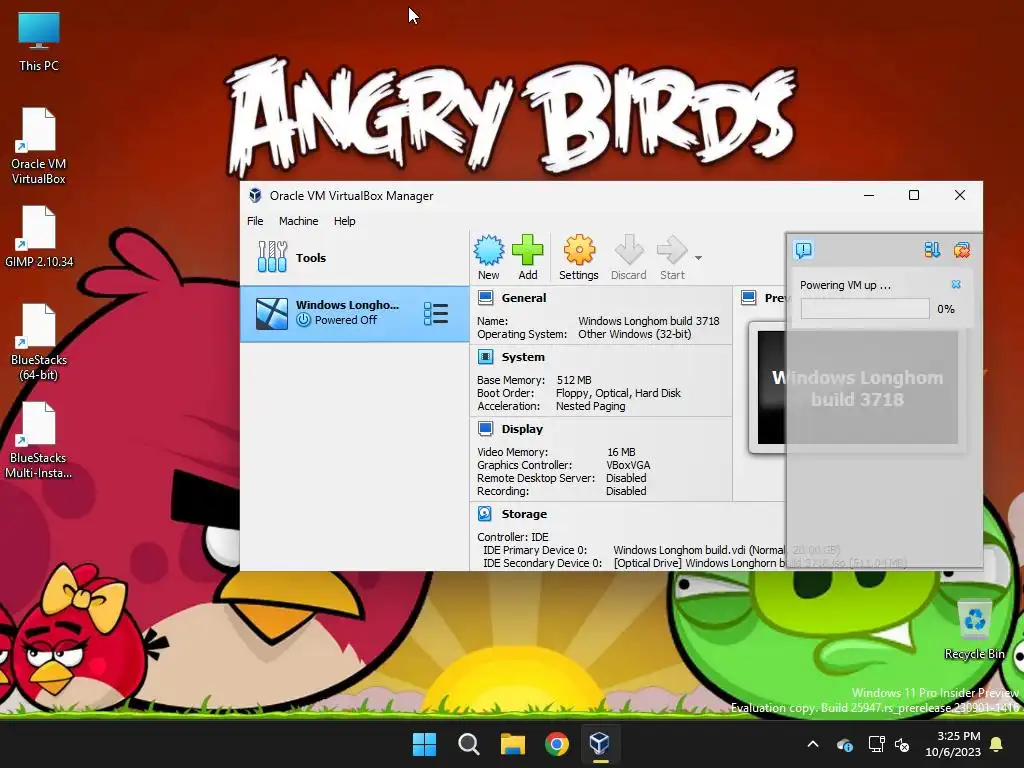Open the VM list menu icon
The width and height of the screenshot is (1024, 768).
[436, 313]
